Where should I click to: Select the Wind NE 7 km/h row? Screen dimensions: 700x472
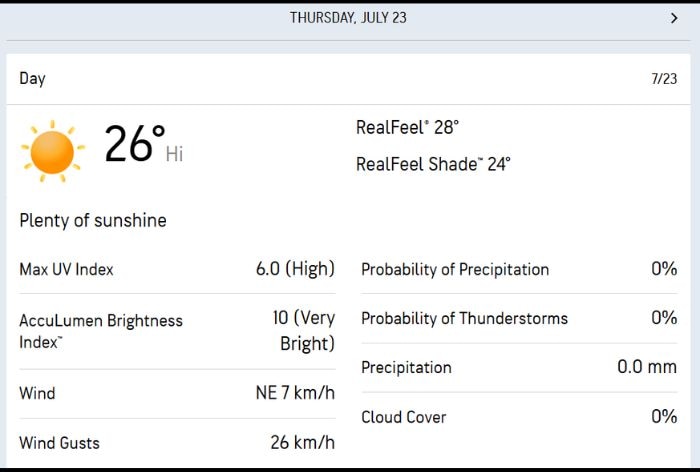click(177, 393)
